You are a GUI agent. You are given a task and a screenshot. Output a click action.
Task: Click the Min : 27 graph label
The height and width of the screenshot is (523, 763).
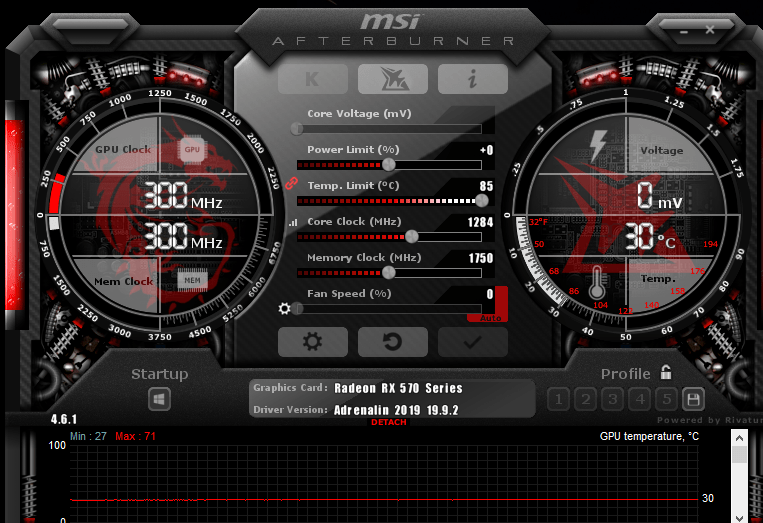[88, 436]
